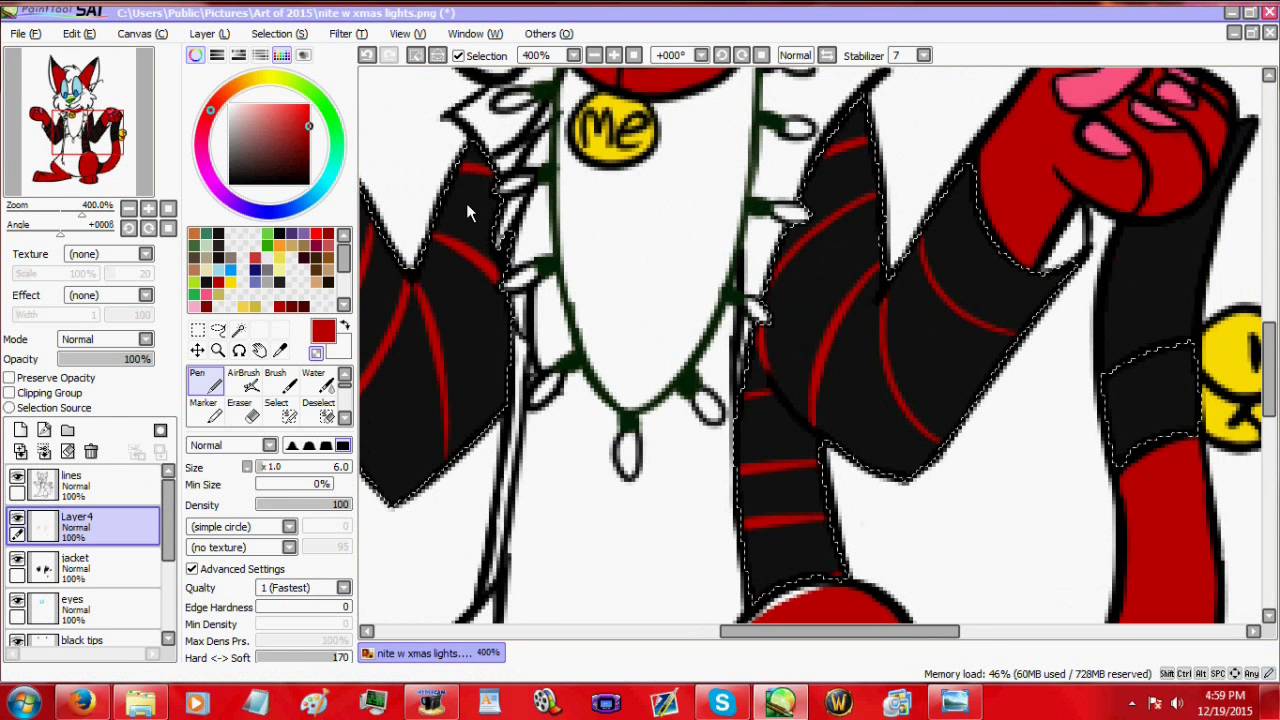Open the Texture dropdown
1280x720 pixels.
[x=109, y=254]
